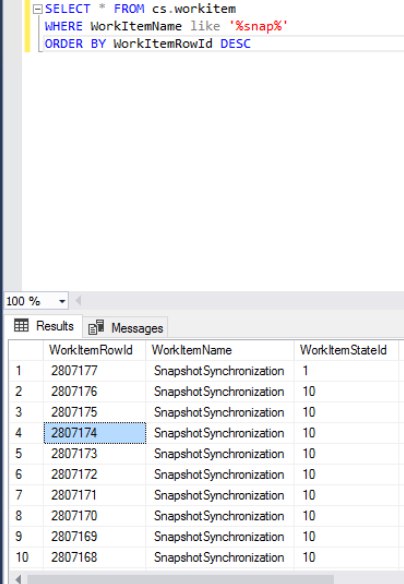
Task: Select cell 2807170 in results
Action: [x=95, y=516]
